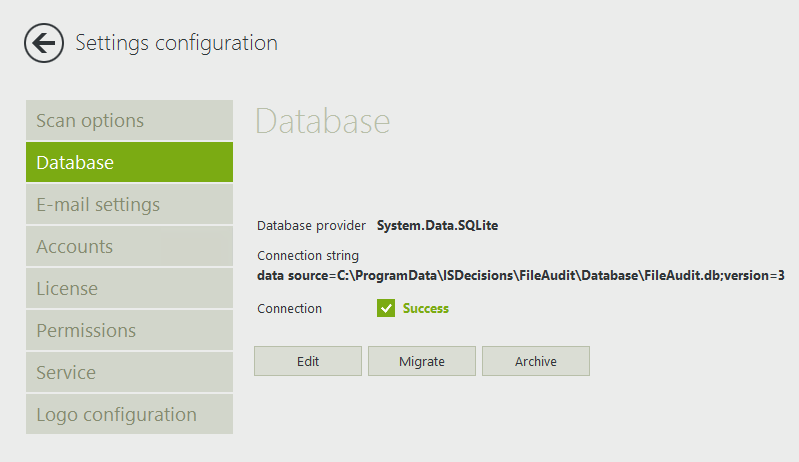Click the SQLite connection string value
Viewport: 799px width, 462px height.
click(520, 275)
